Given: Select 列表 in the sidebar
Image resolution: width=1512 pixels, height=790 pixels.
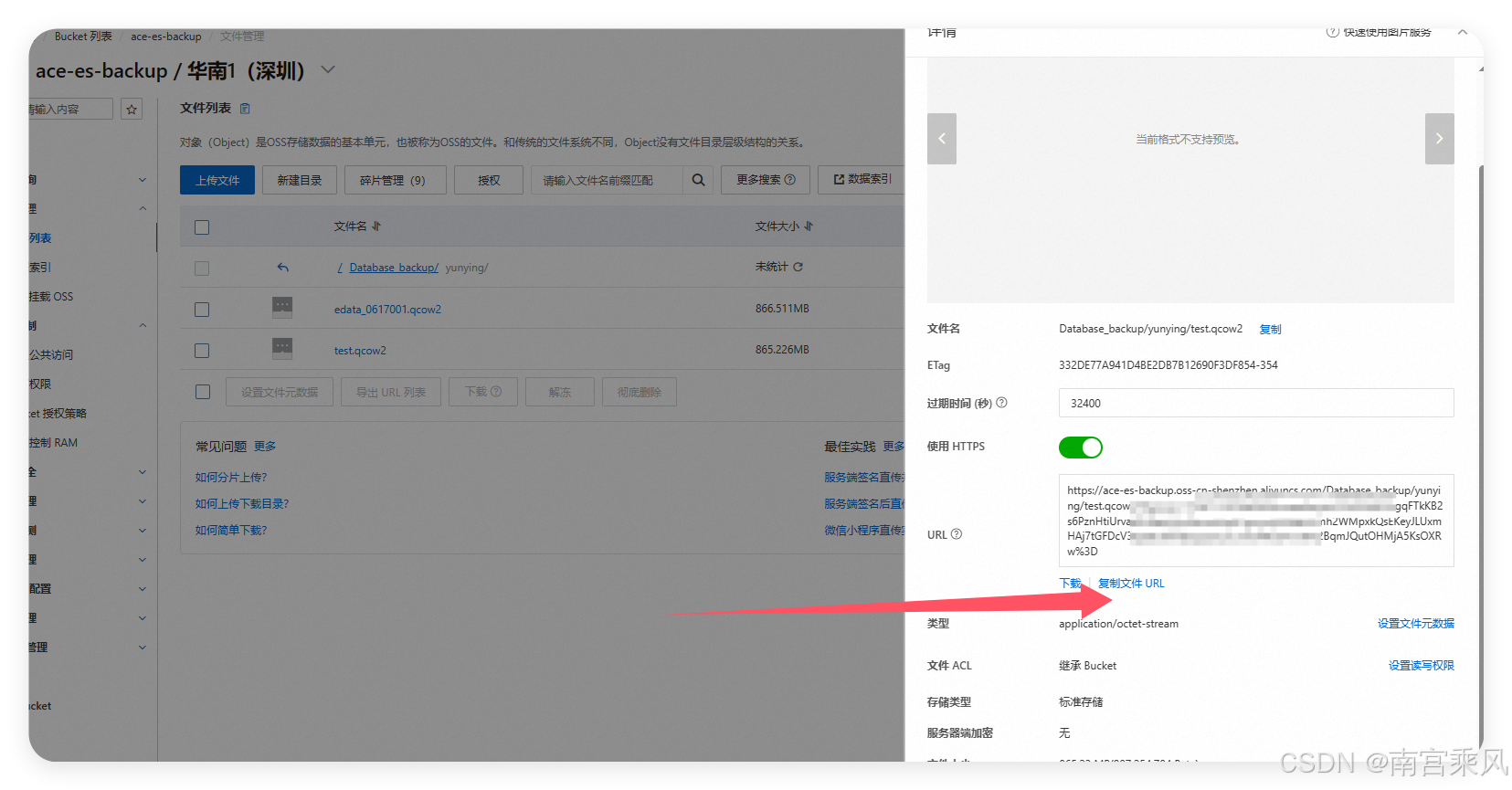Looking at the screenshot, I should (40, 238).
